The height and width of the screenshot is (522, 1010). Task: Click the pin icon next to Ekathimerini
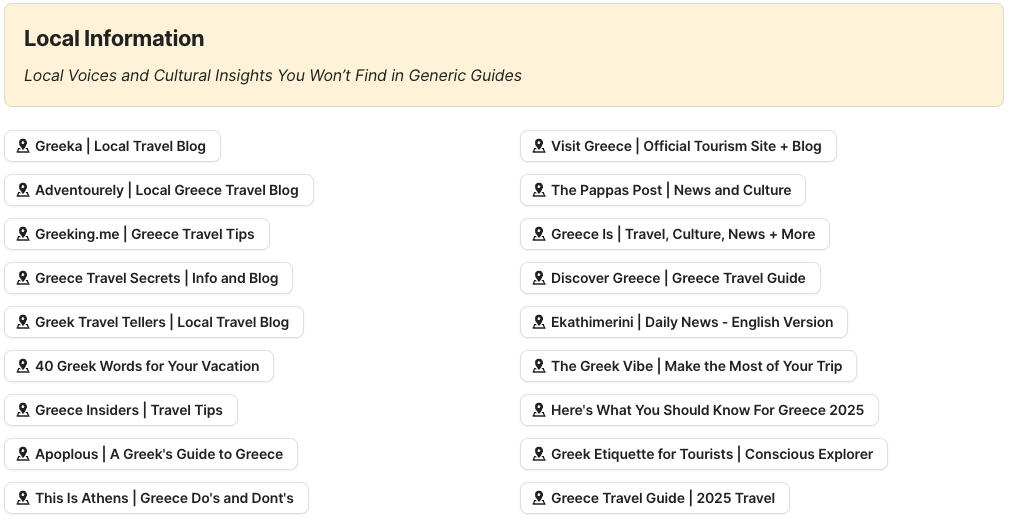[539, 322]
